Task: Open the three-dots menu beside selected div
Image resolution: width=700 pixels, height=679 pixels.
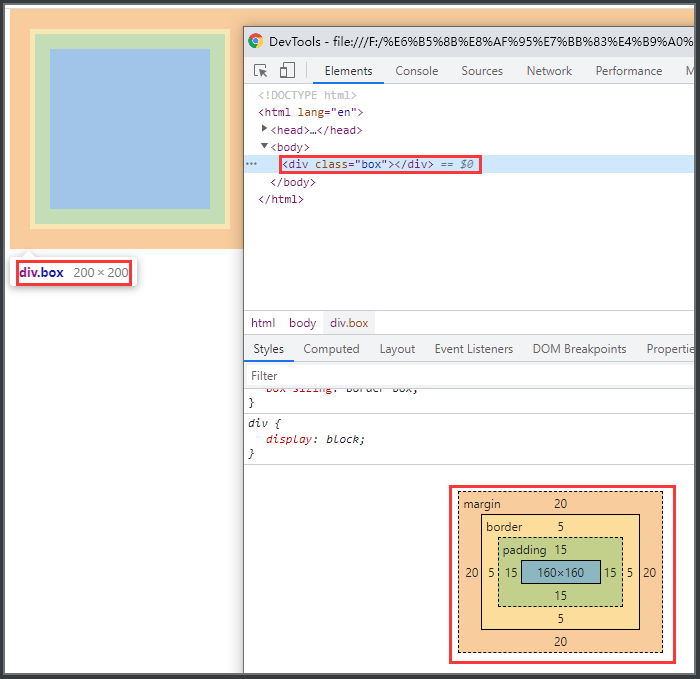Action: pos(251,164)
